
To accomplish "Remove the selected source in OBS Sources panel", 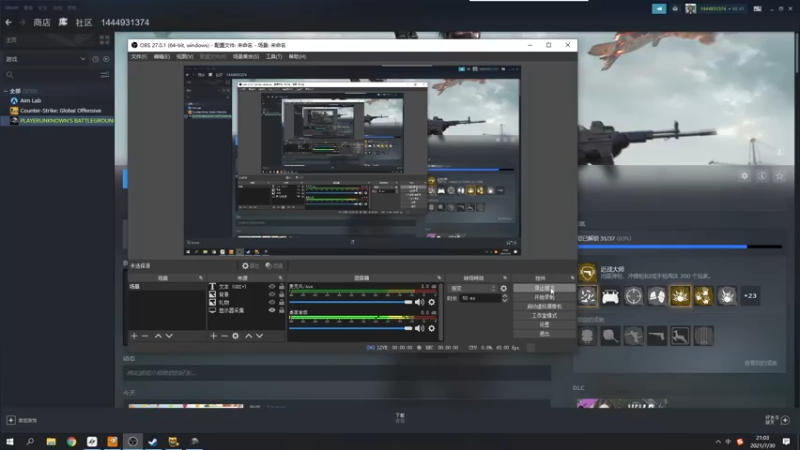I will [224, 336].
